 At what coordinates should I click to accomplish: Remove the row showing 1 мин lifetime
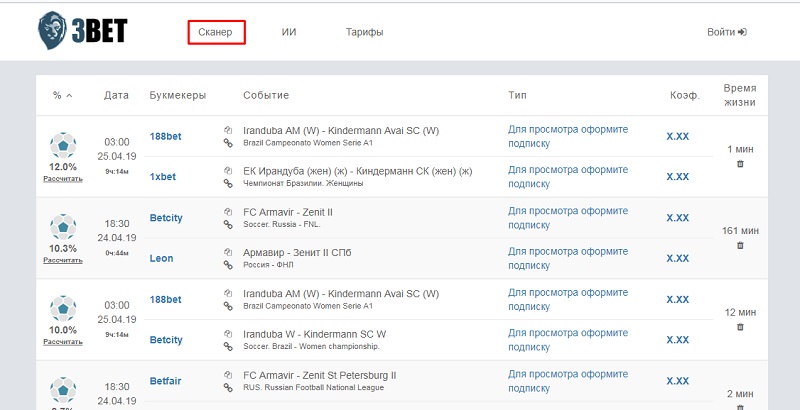[x=740, y=164]
